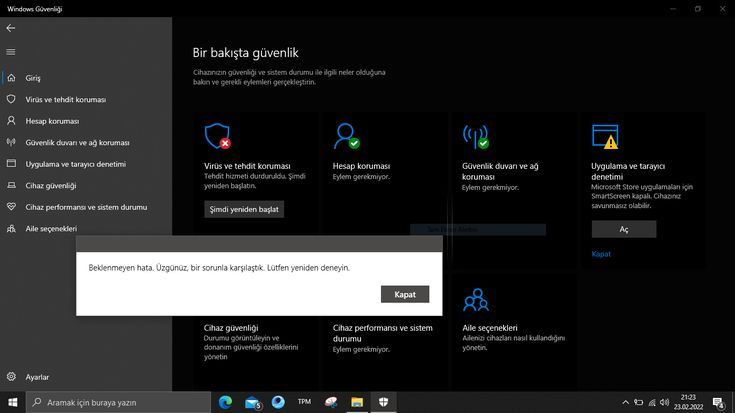Click the heading 'Bir bakışta güvenlik'
The width and height of the screenshot is (735, 413).
point(245,53)
